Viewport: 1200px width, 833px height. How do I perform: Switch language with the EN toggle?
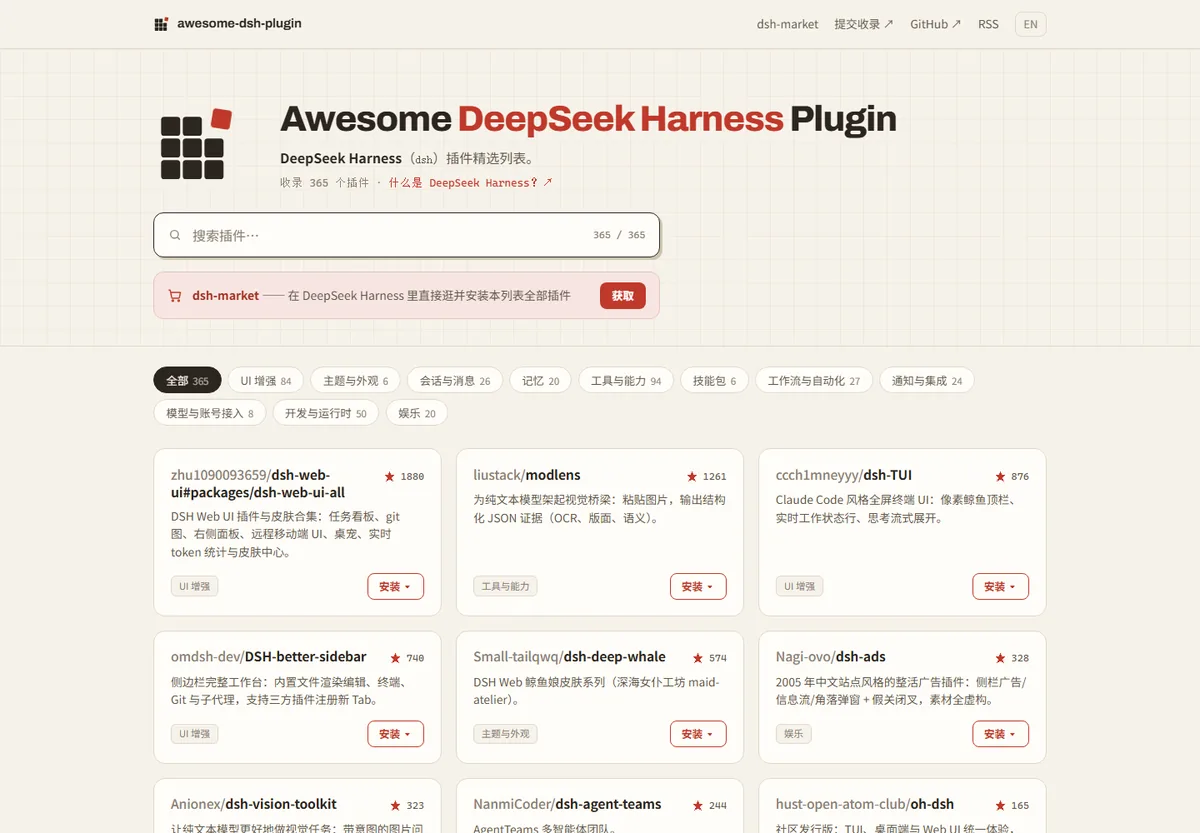1030,24
